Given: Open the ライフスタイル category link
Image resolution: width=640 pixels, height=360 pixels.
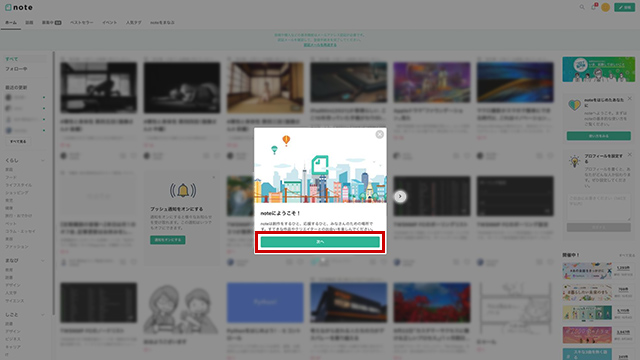Looking at the screenshot, I should (18, 185).
